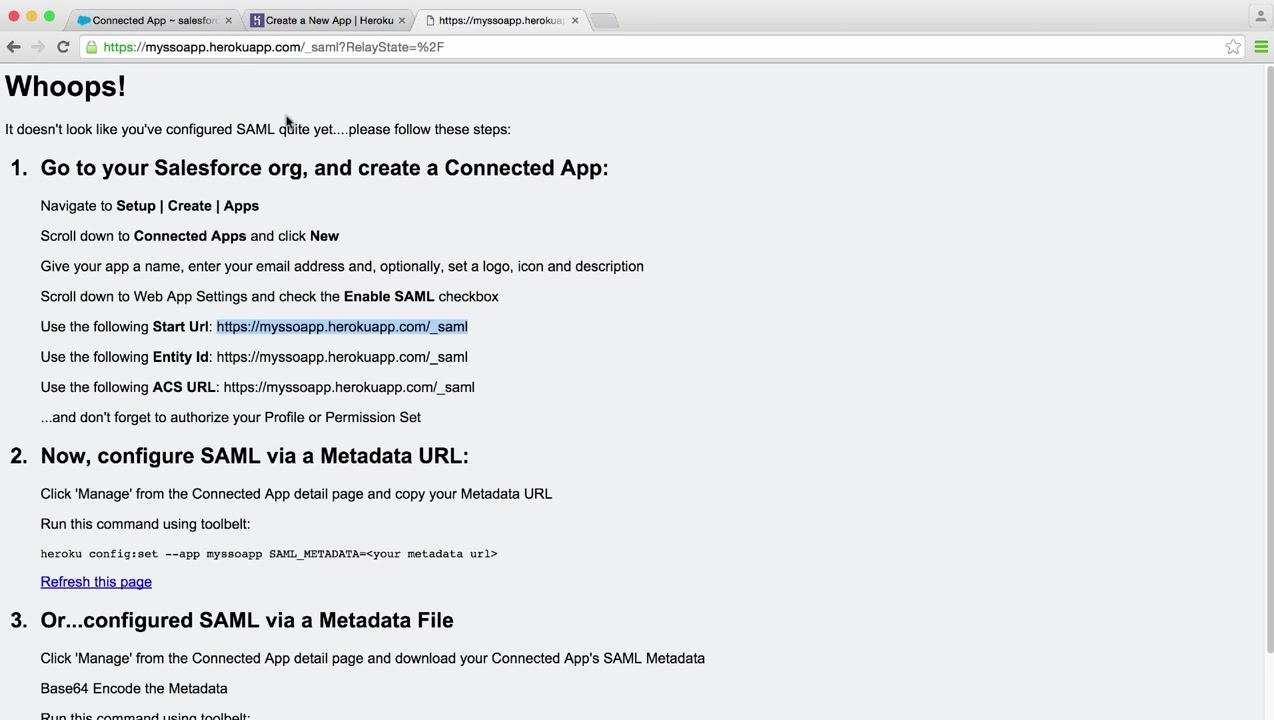Click the Whoops! heading
This screenshot has height=720, width=1274.
[66, 86]
